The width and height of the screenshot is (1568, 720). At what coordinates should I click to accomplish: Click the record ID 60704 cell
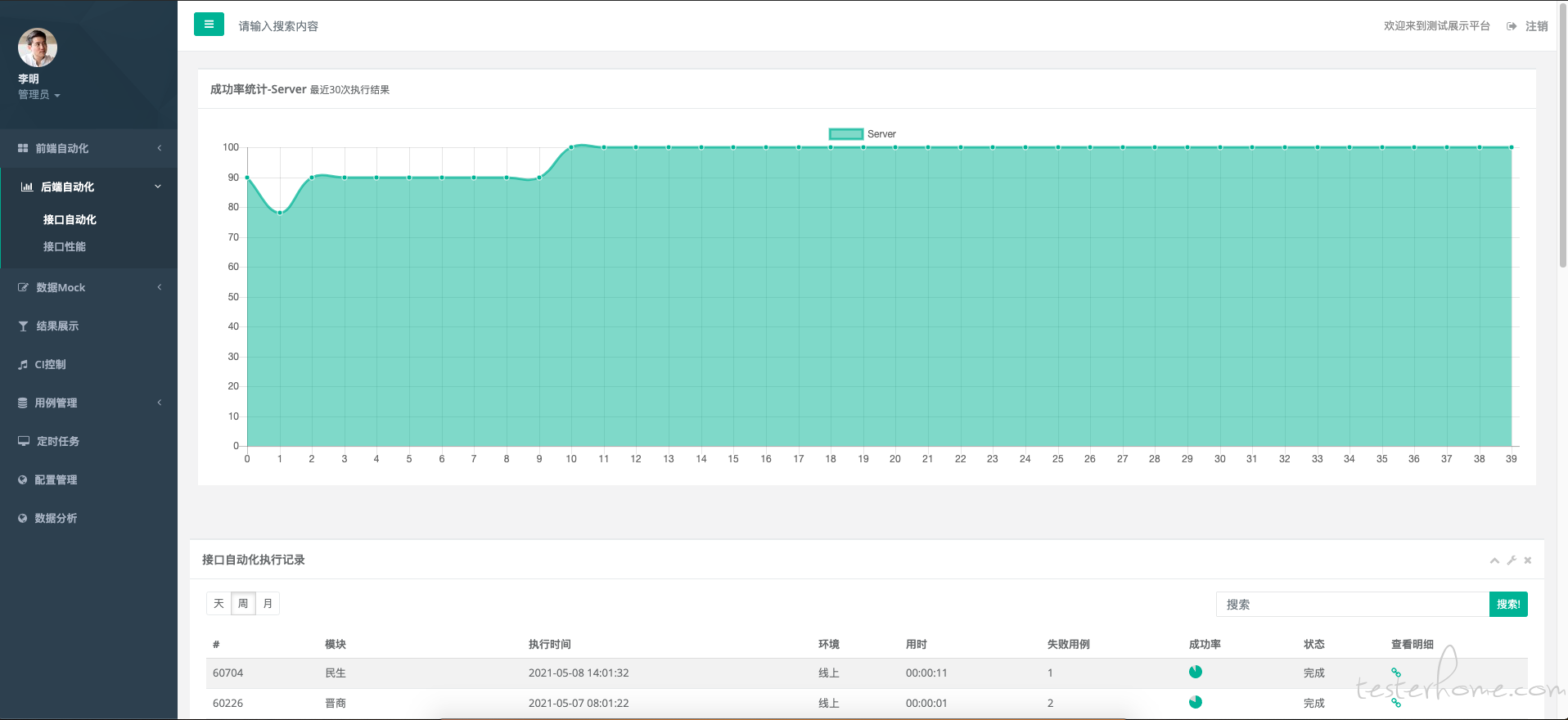(x=228, y=673)
